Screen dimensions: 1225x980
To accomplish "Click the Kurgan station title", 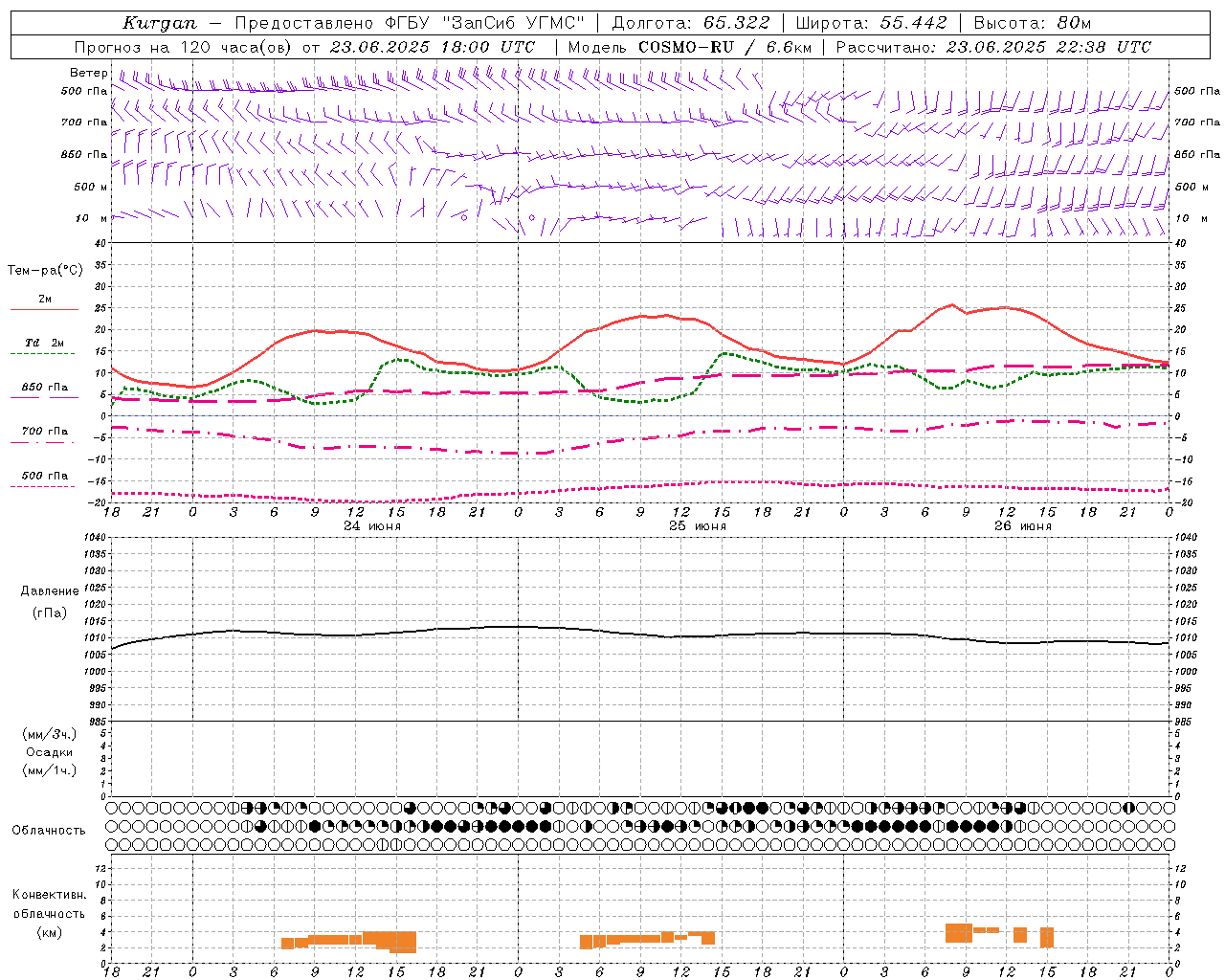I will [160, 23].
